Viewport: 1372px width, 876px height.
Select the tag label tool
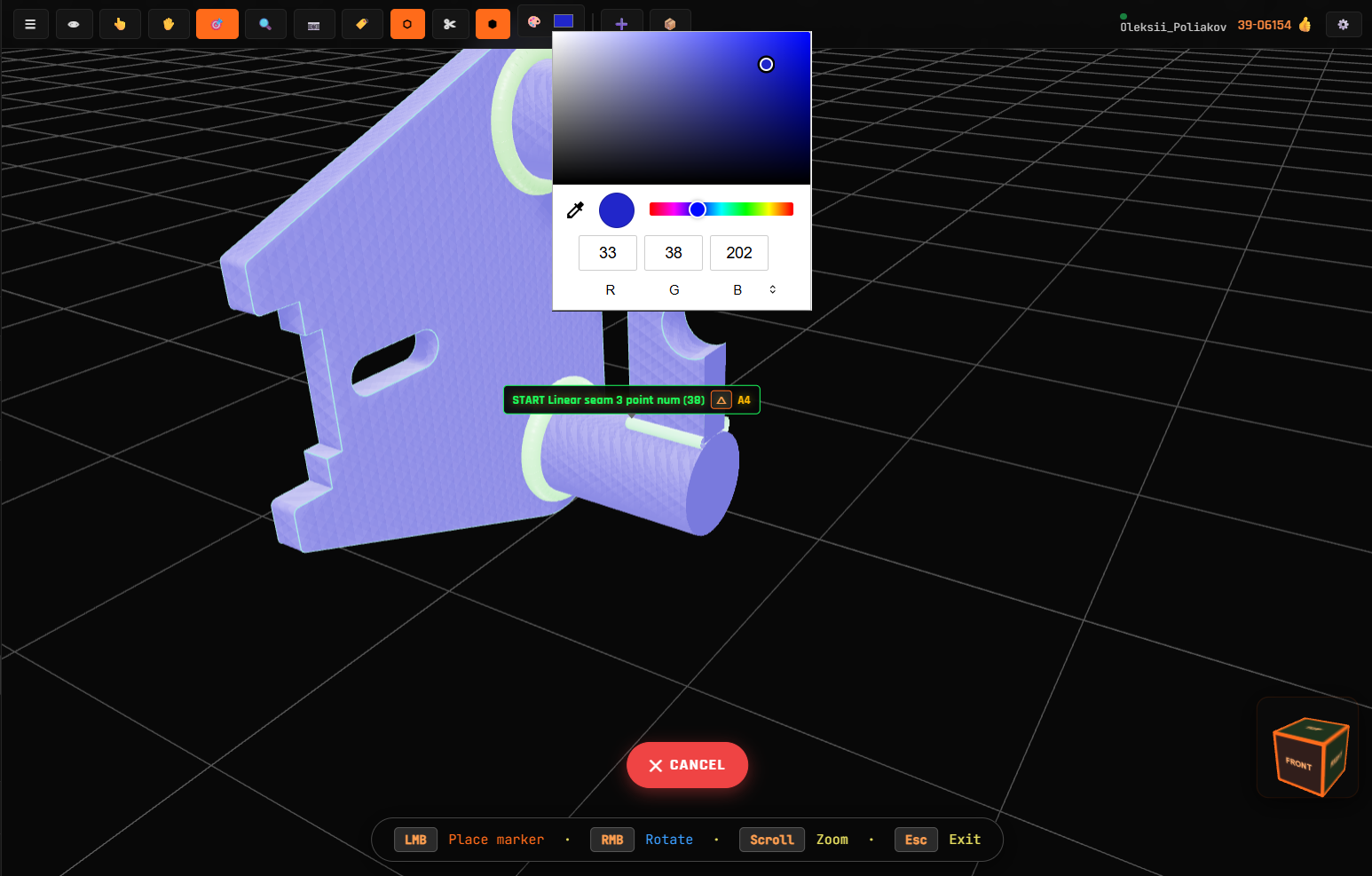click(x=362, y=24)
